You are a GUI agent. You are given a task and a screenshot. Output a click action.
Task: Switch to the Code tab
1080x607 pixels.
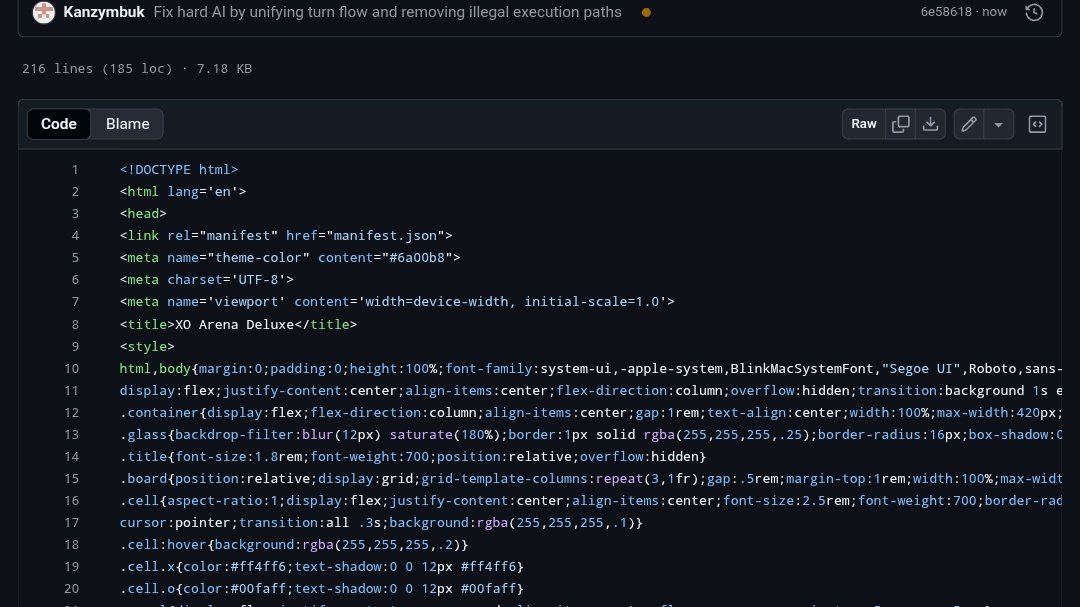[59, 124]
